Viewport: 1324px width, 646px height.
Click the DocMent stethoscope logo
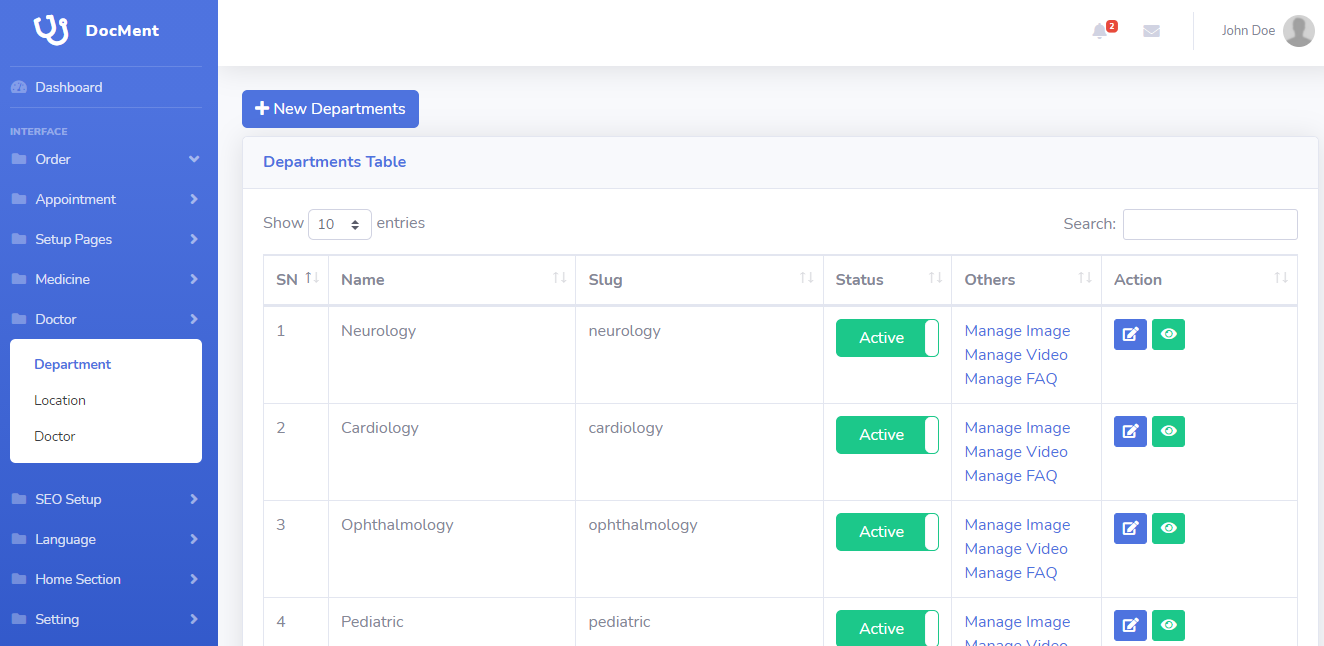[x=51, y=30]
